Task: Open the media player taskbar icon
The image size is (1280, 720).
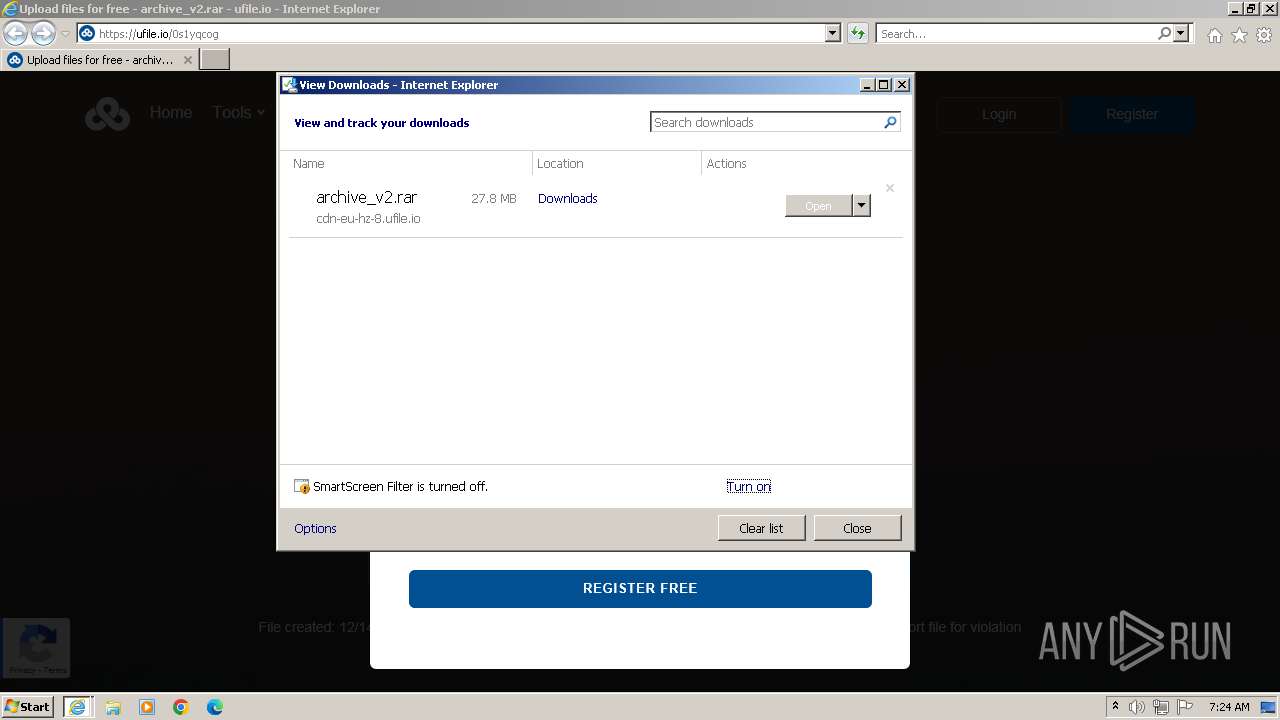Action: click(147, 707)
